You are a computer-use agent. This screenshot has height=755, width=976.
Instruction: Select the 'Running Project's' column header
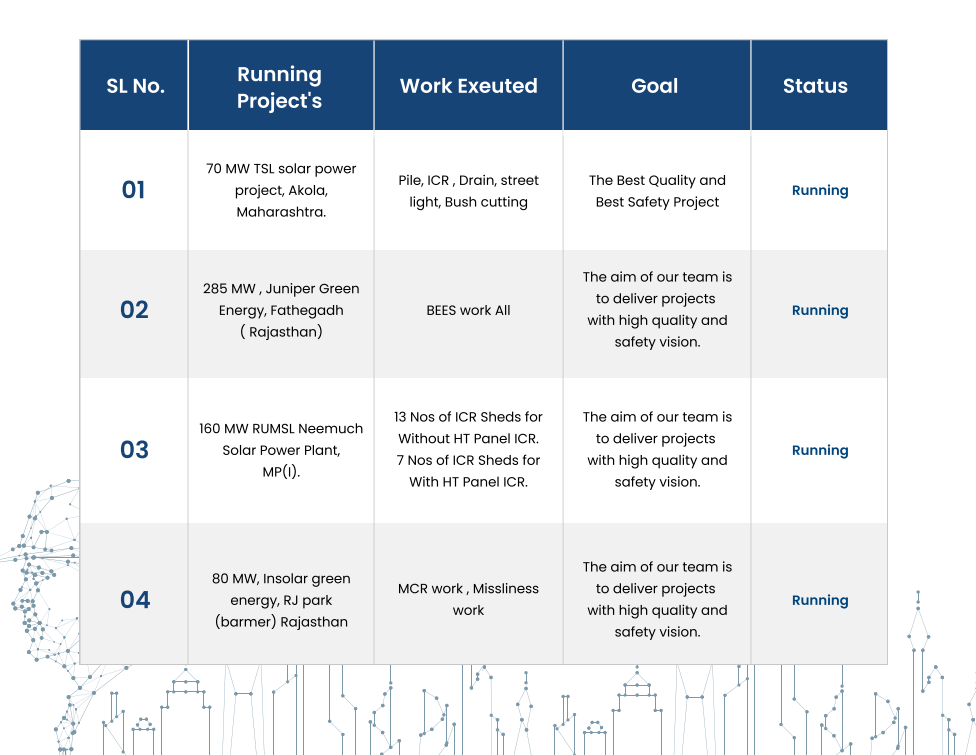point(279,87)
